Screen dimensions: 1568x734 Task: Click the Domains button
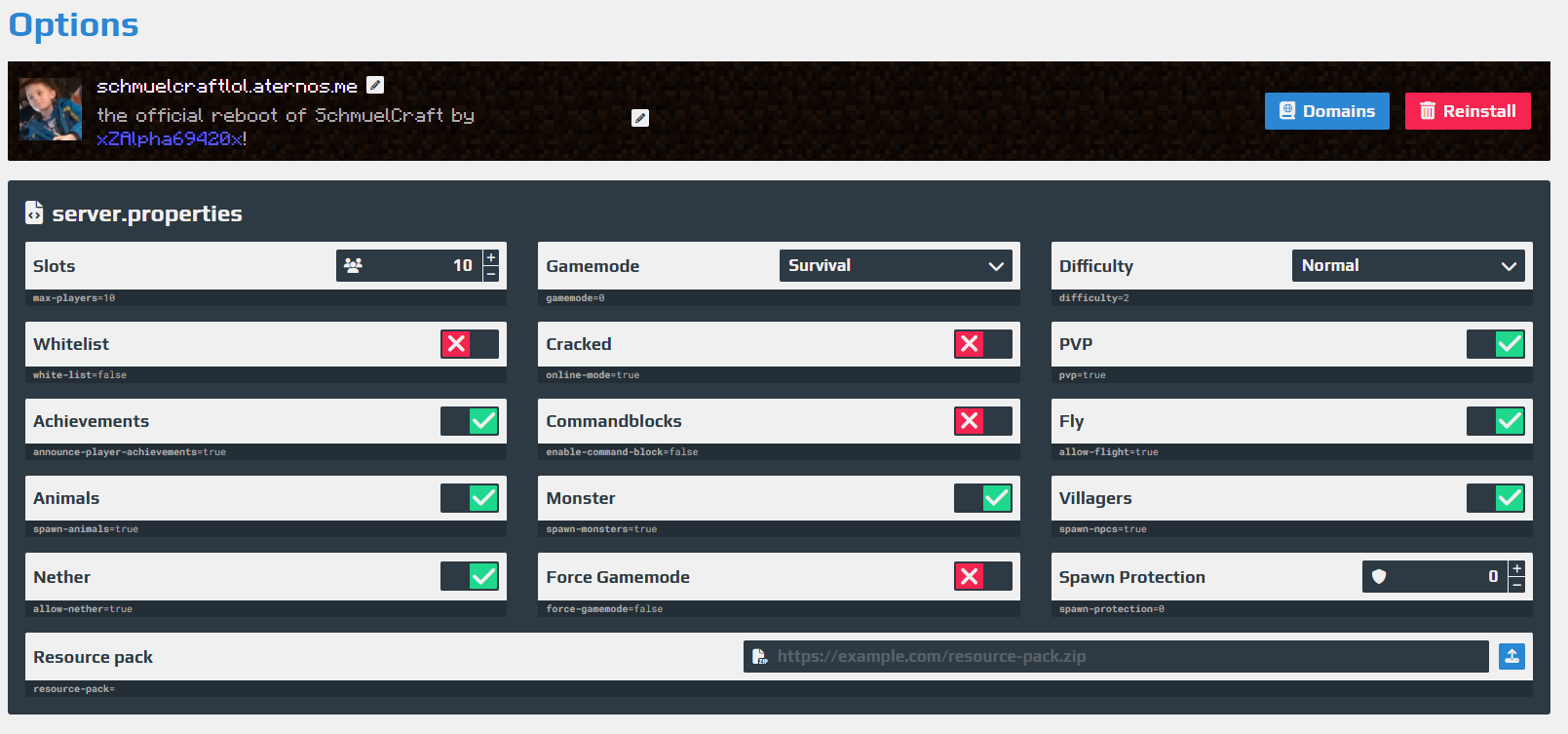click(1326, 111)
